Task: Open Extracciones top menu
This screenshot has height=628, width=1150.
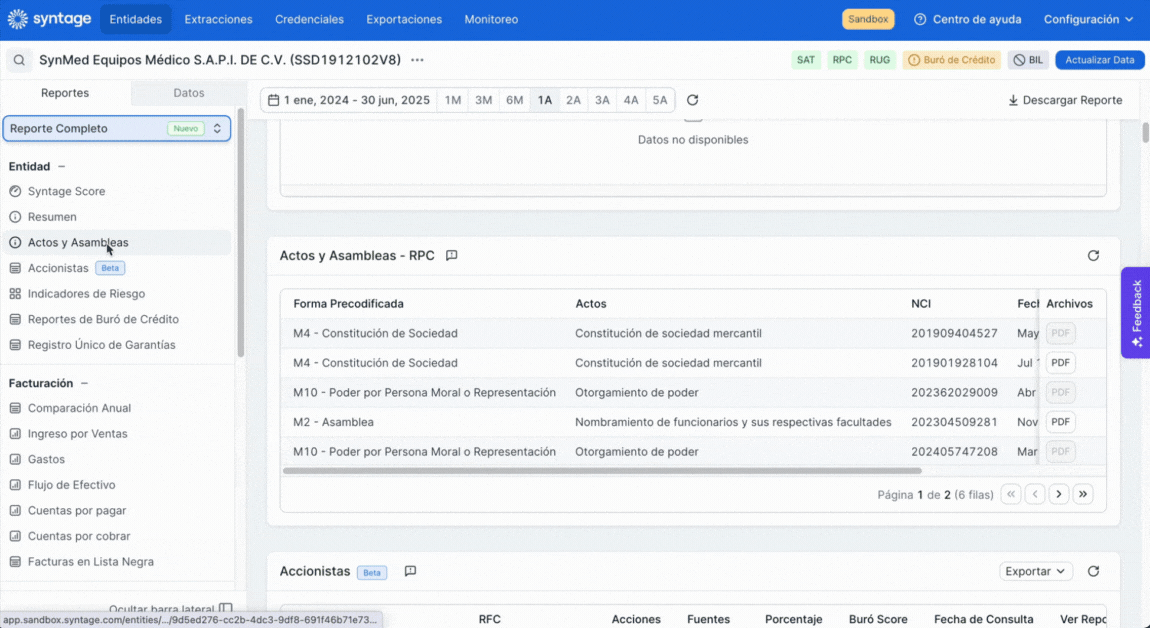Action: [219, 19]
